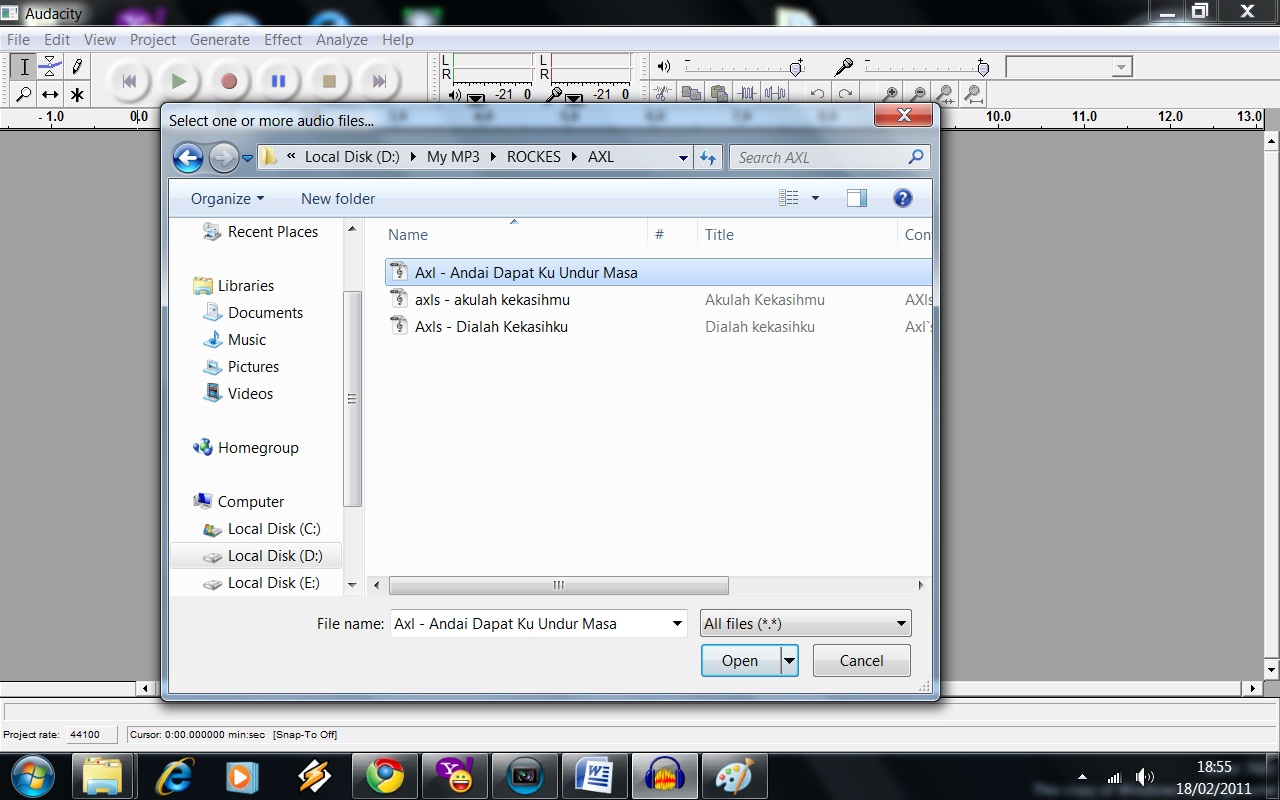Click the Back arrow in file dialog
The image size is (1280, 800).
coord(188,157)
